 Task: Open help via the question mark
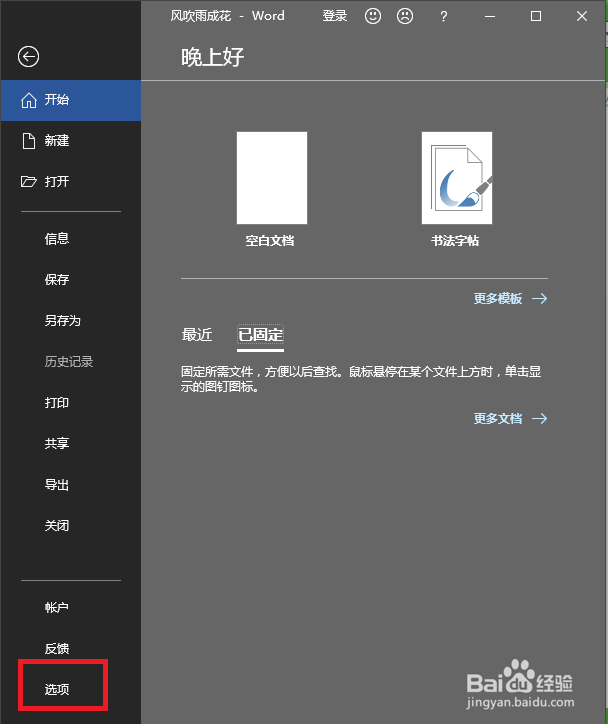[444, 17]
